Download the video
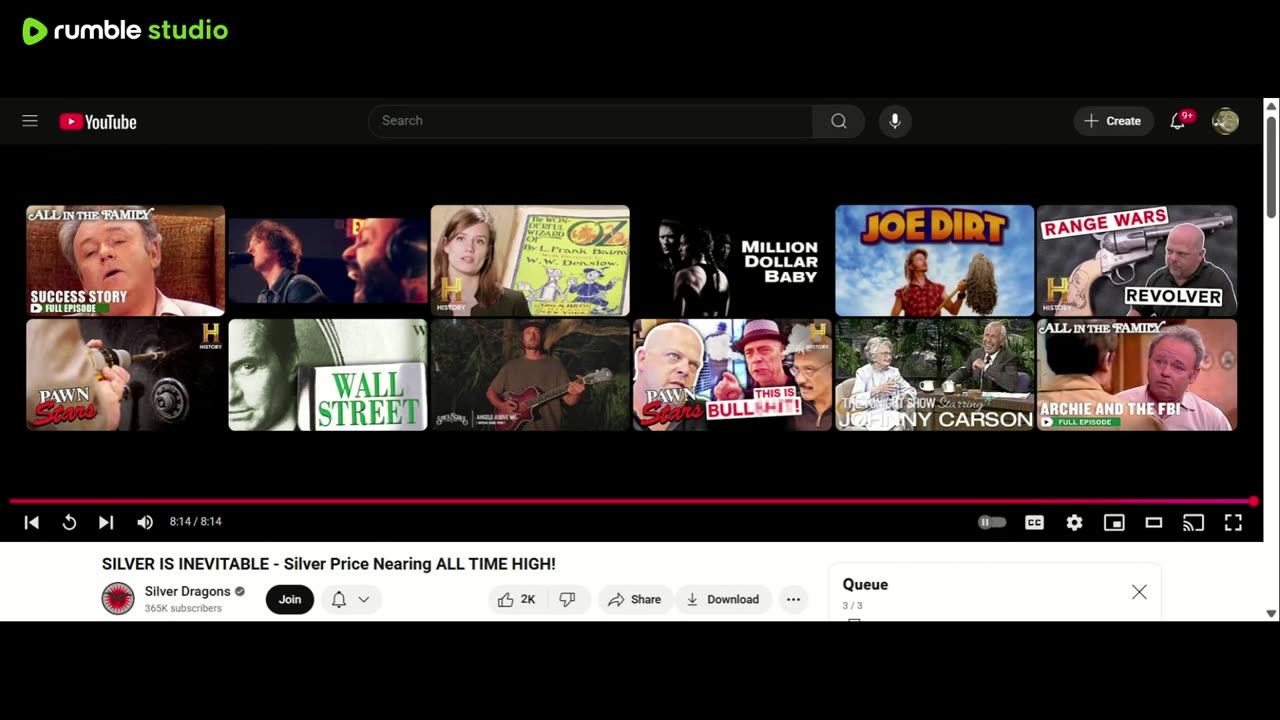The height and width of the screenshot is (720, 1280). pyautogui.click(x=723, y=599)
